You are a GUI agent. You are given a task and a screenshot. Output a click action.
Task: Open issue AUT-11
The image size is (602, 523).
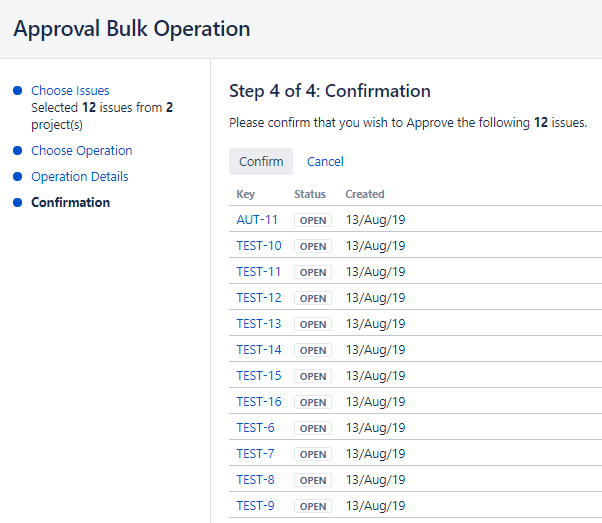[x=257, y=220]
